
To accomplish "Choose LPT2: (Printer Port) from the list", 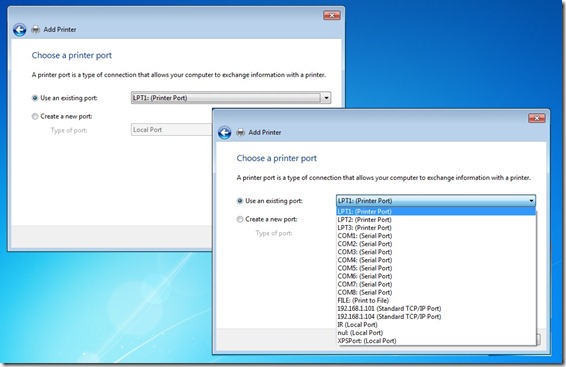I will [x=436, y=219].
